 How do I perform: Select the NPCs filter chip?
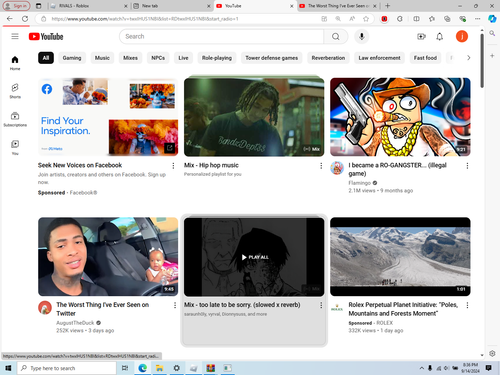tap(158, 58)
